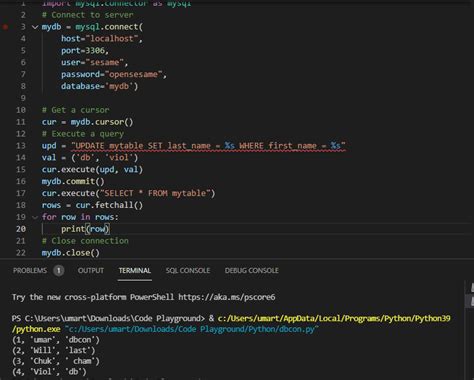Click line number 13 in the gutter
This screenshot has height=380, width=474.
coord(21,146)
